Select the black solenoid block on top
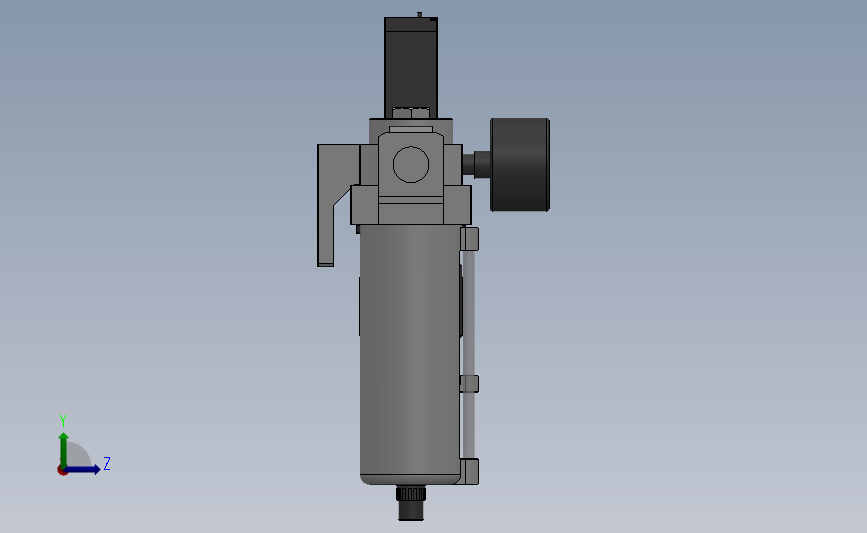The height and width of the screenshot is (533, 867). (411, 67)
